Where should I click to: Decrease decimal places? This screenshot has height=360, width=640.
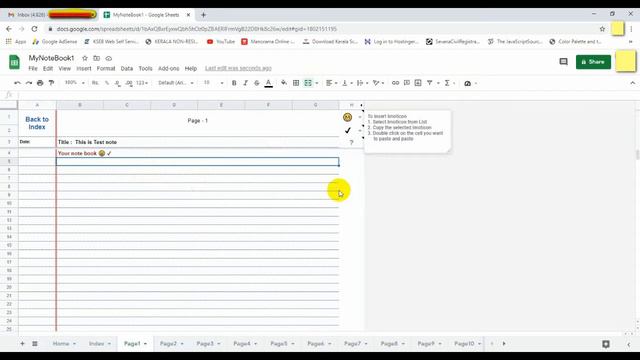click(118, 83)
